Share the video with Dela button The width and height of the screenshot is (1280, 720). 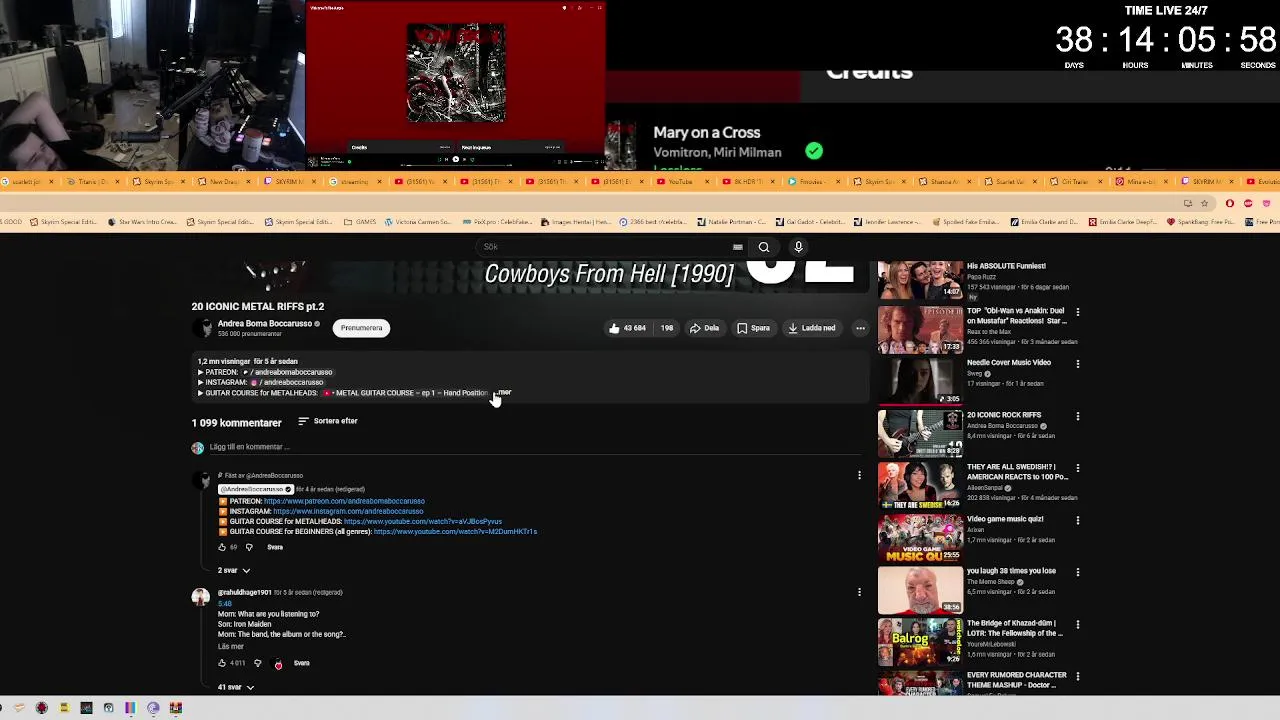click(705, 328)
